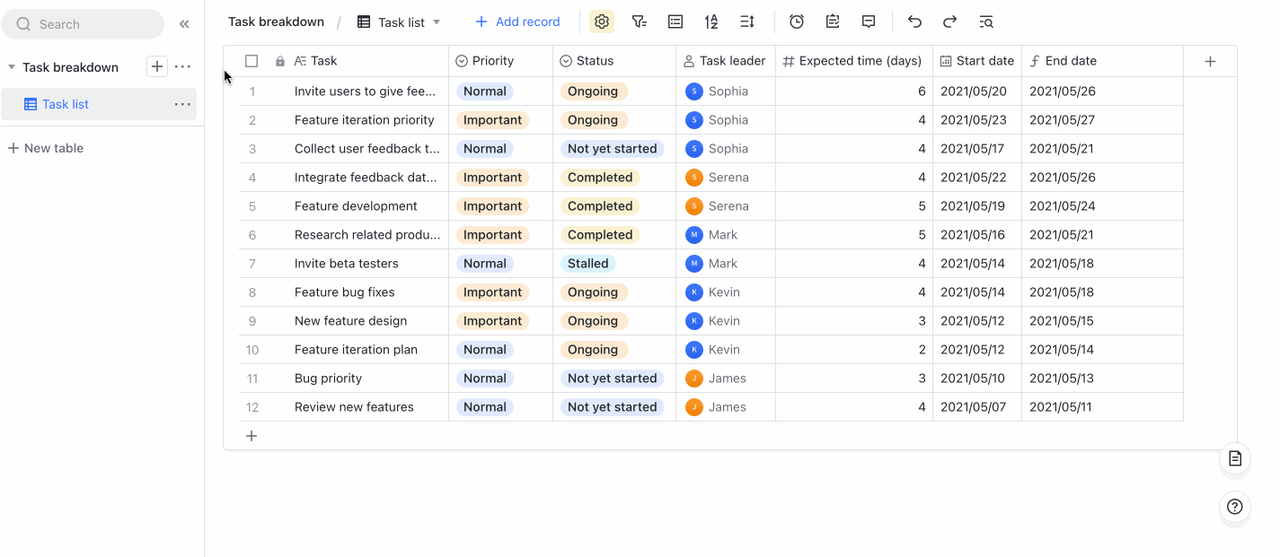Collapse the left sidebar panel

[184, 24]
